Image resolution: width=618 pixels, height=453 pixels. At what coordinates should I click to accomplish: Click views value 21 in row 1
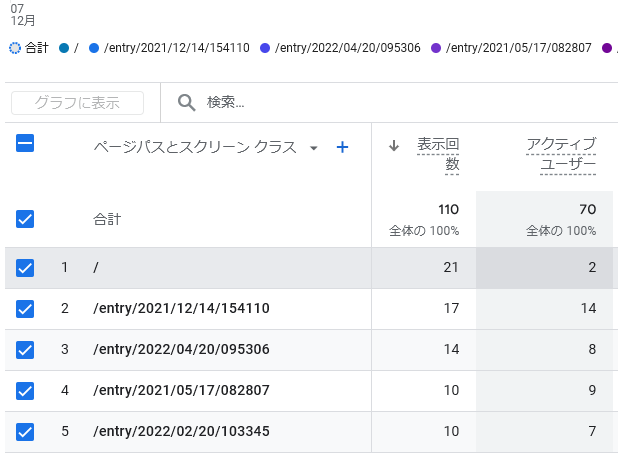[x=451, y=267]
